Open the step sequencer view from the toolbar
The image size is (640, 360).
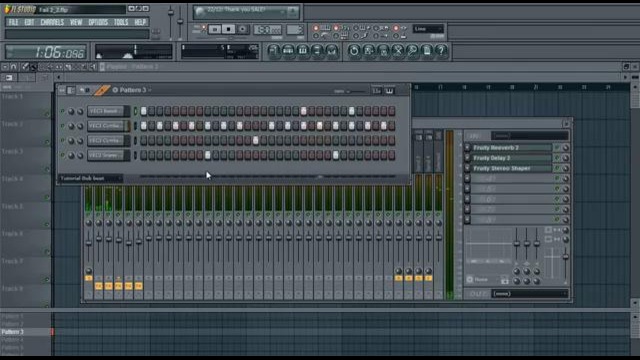(x=288, y=51)
